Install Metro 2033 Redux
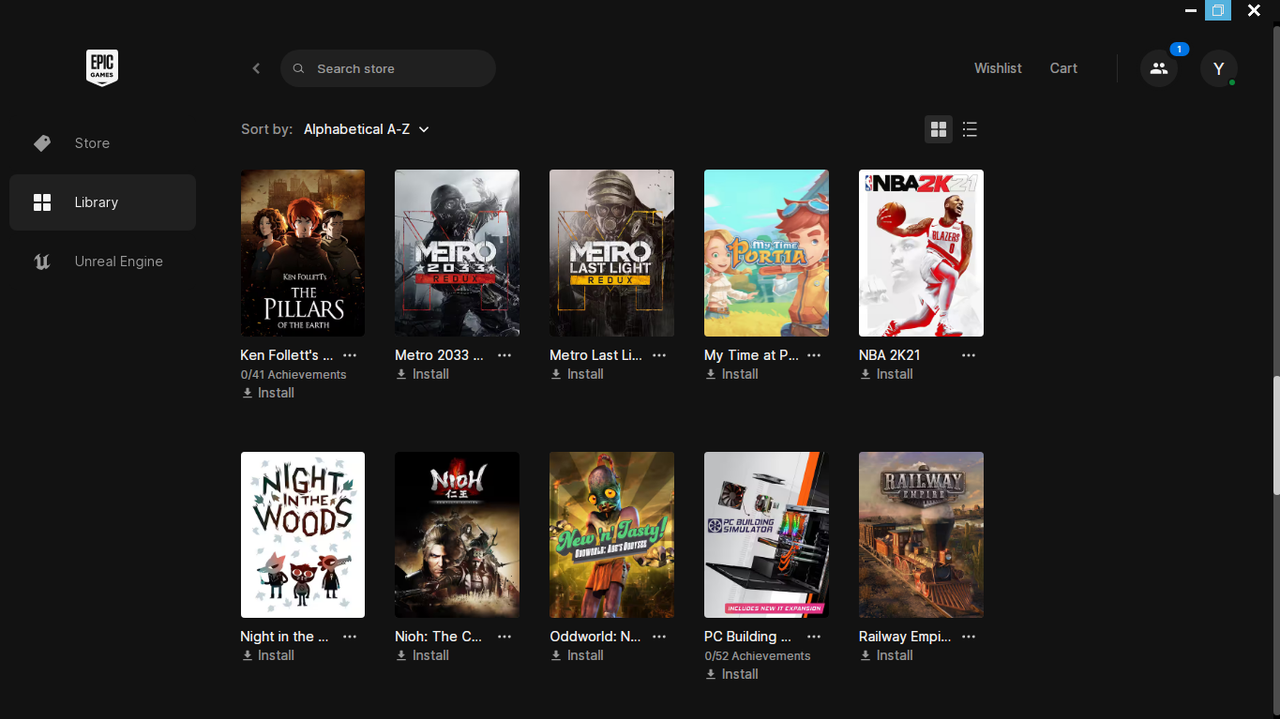Viewport: 1280px width, 719px height. point(423,374)
